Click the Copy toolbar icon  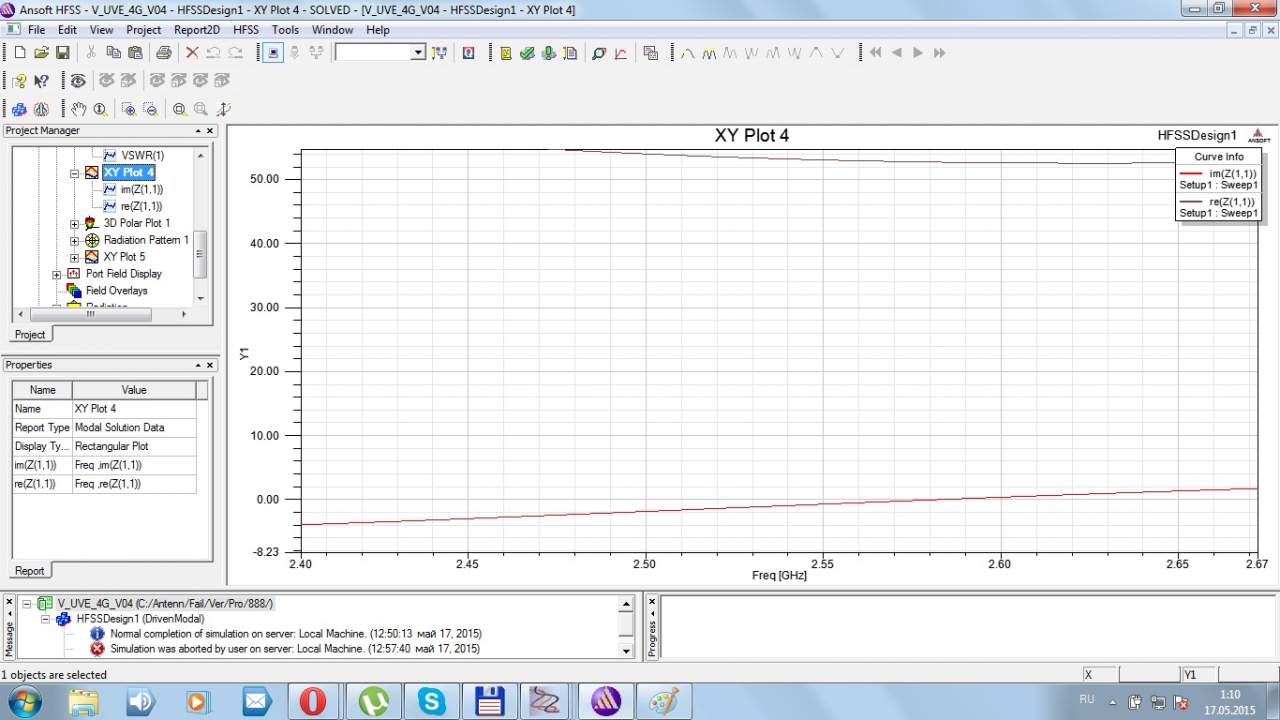(x=113, y=53)
